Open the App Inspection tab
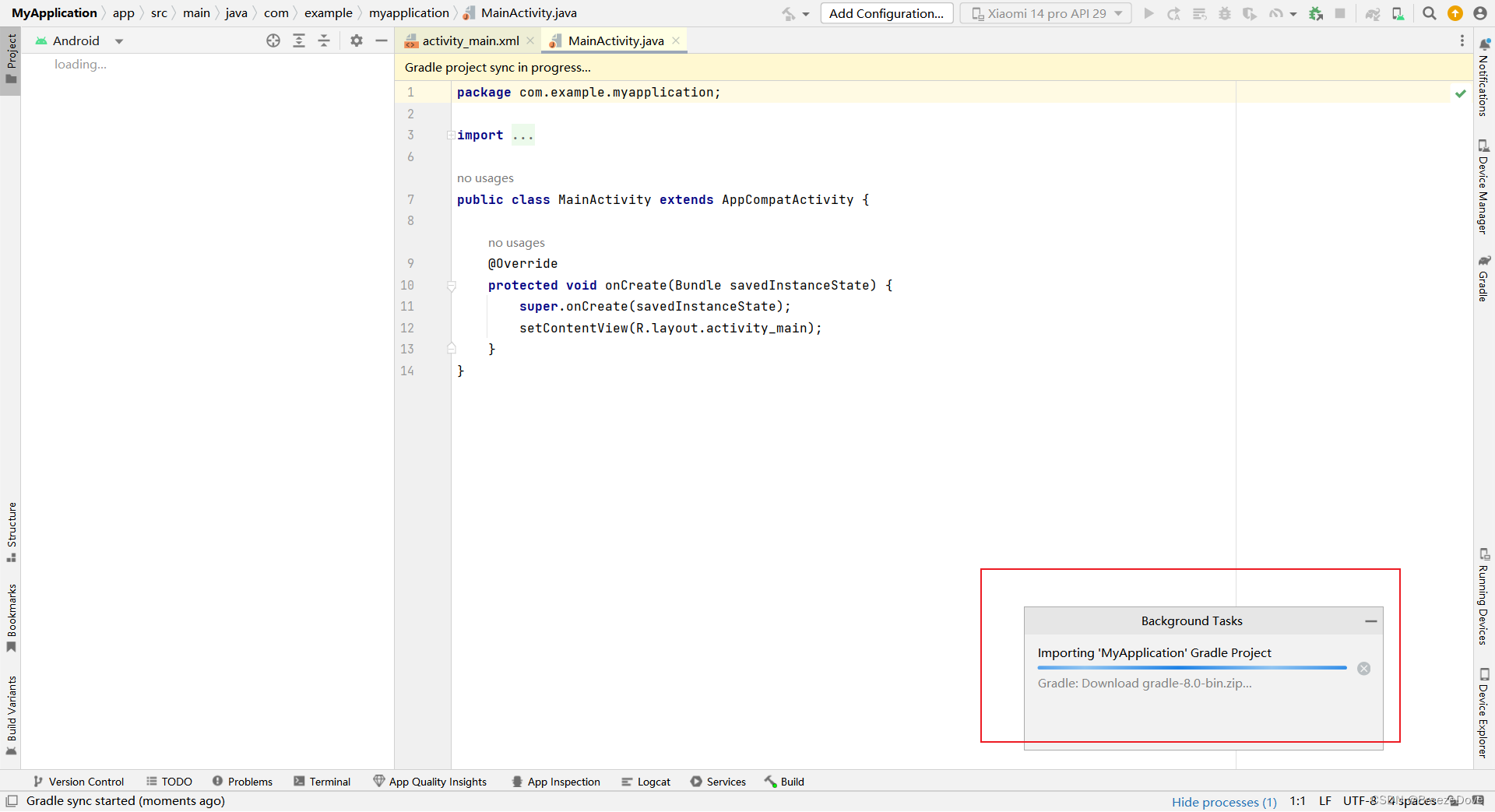This screenshot has height=812, width=1495. (556, 782)
